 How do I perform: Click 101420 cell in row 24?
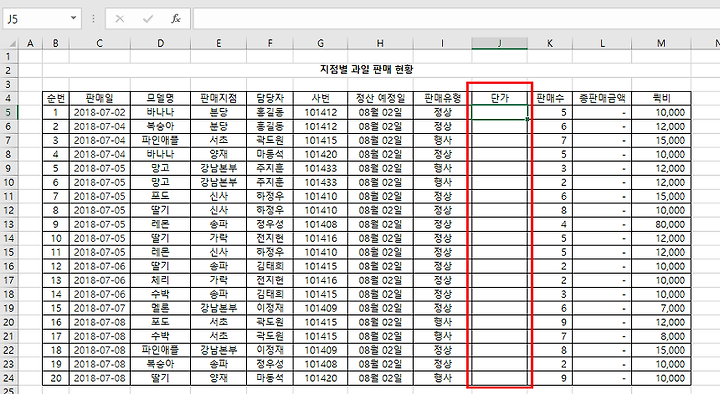click(x=321, y=378)
